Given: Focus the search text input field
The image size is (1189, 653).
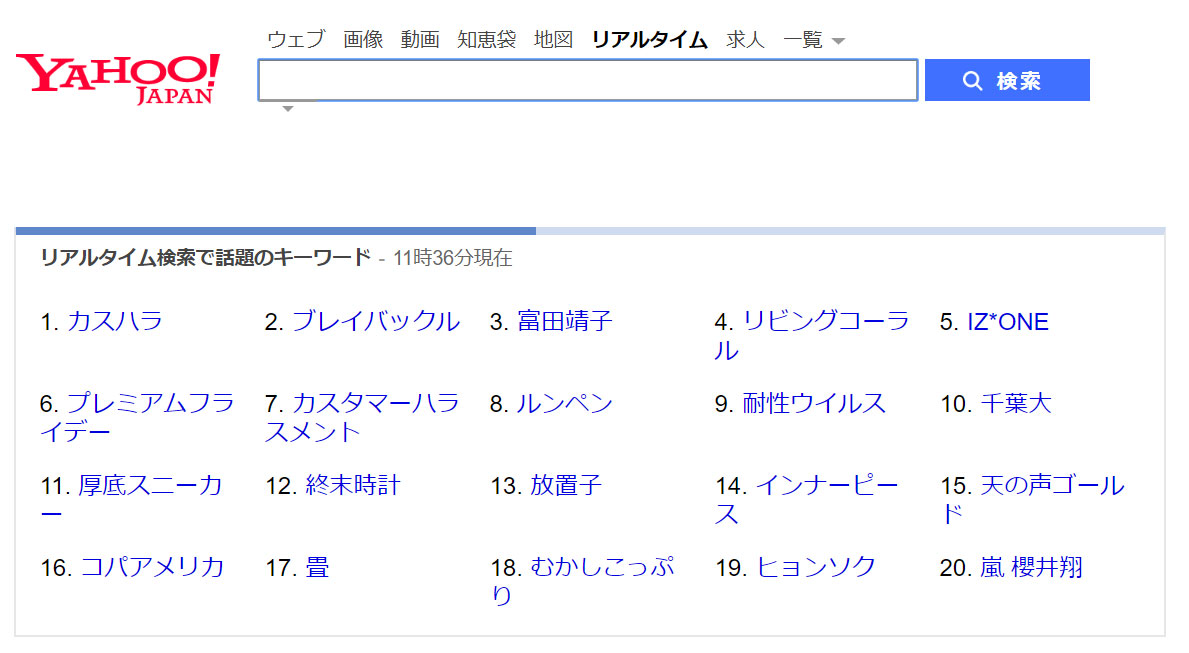Looking at the screenshot, I should coord(588,80).
